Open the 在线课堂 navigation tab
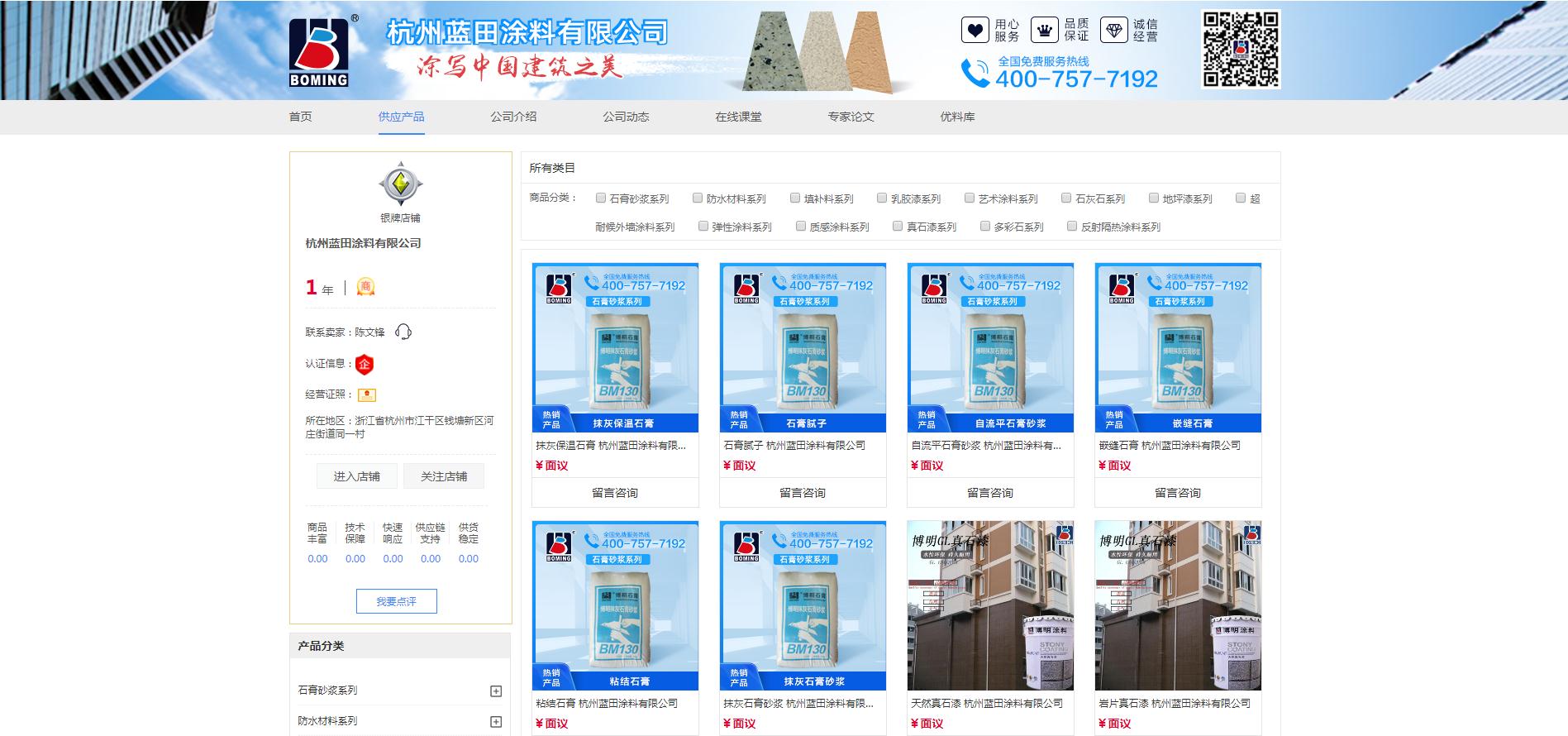Viewport: 1568px width, 736px height. 738,117
